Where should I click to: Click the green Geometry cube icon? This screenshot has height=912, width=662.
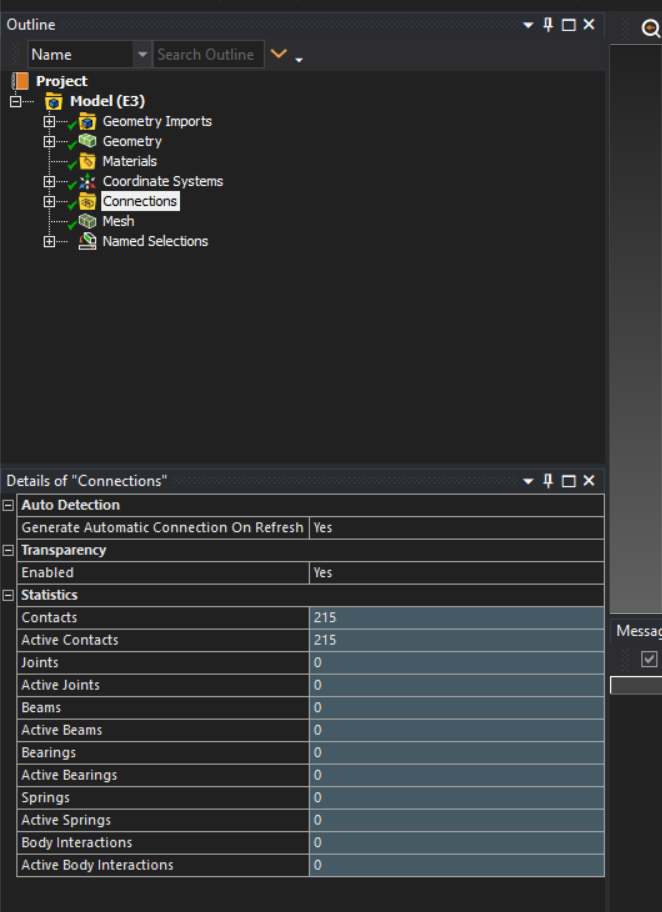(x=88, y=141)
